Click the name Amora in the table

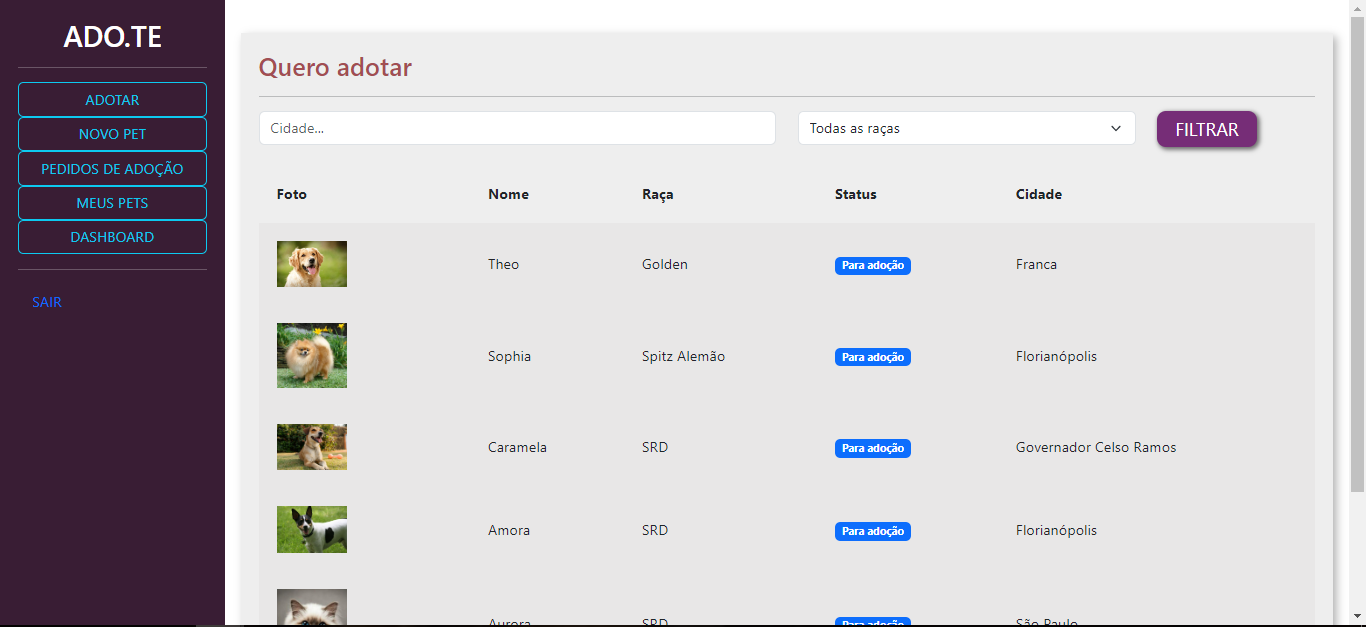point(509,530)
